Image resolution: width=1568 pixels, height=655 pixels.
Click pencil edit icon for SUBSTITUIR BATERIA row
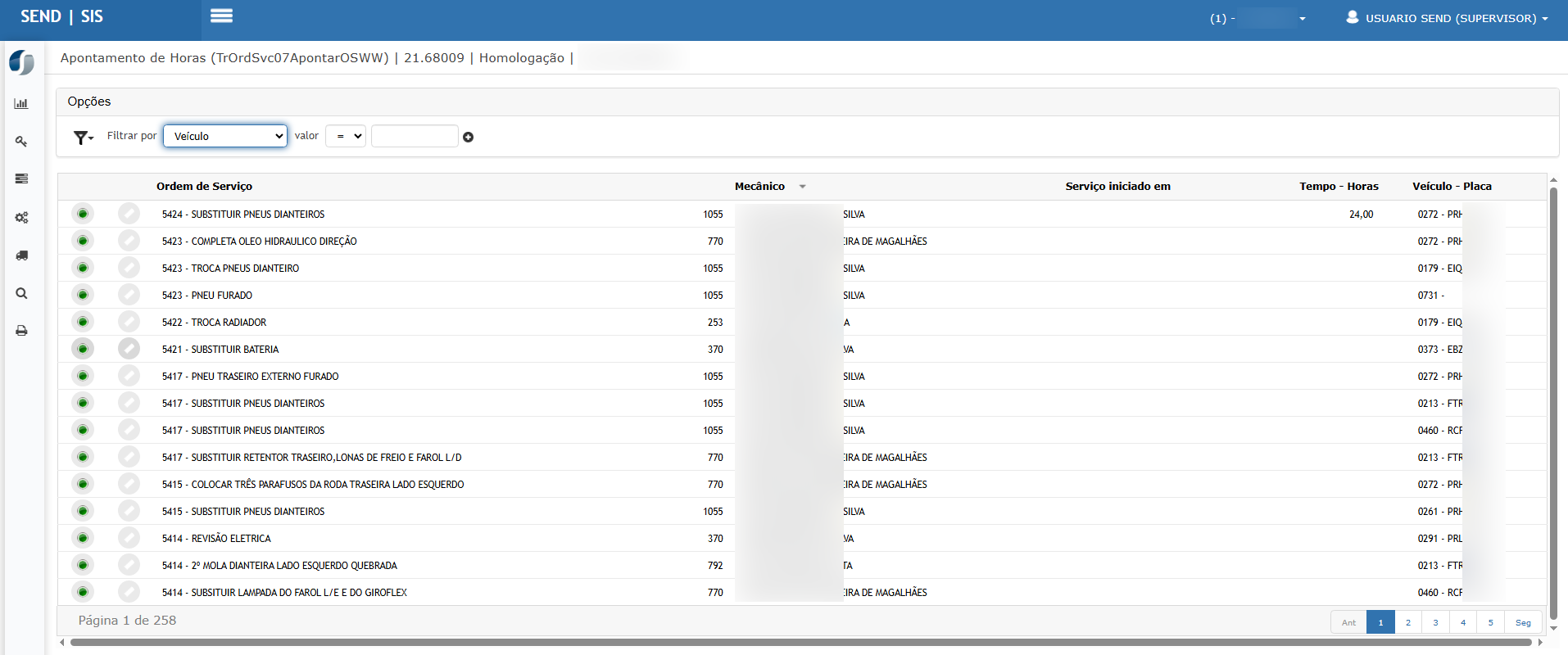[x=129, y=349]
